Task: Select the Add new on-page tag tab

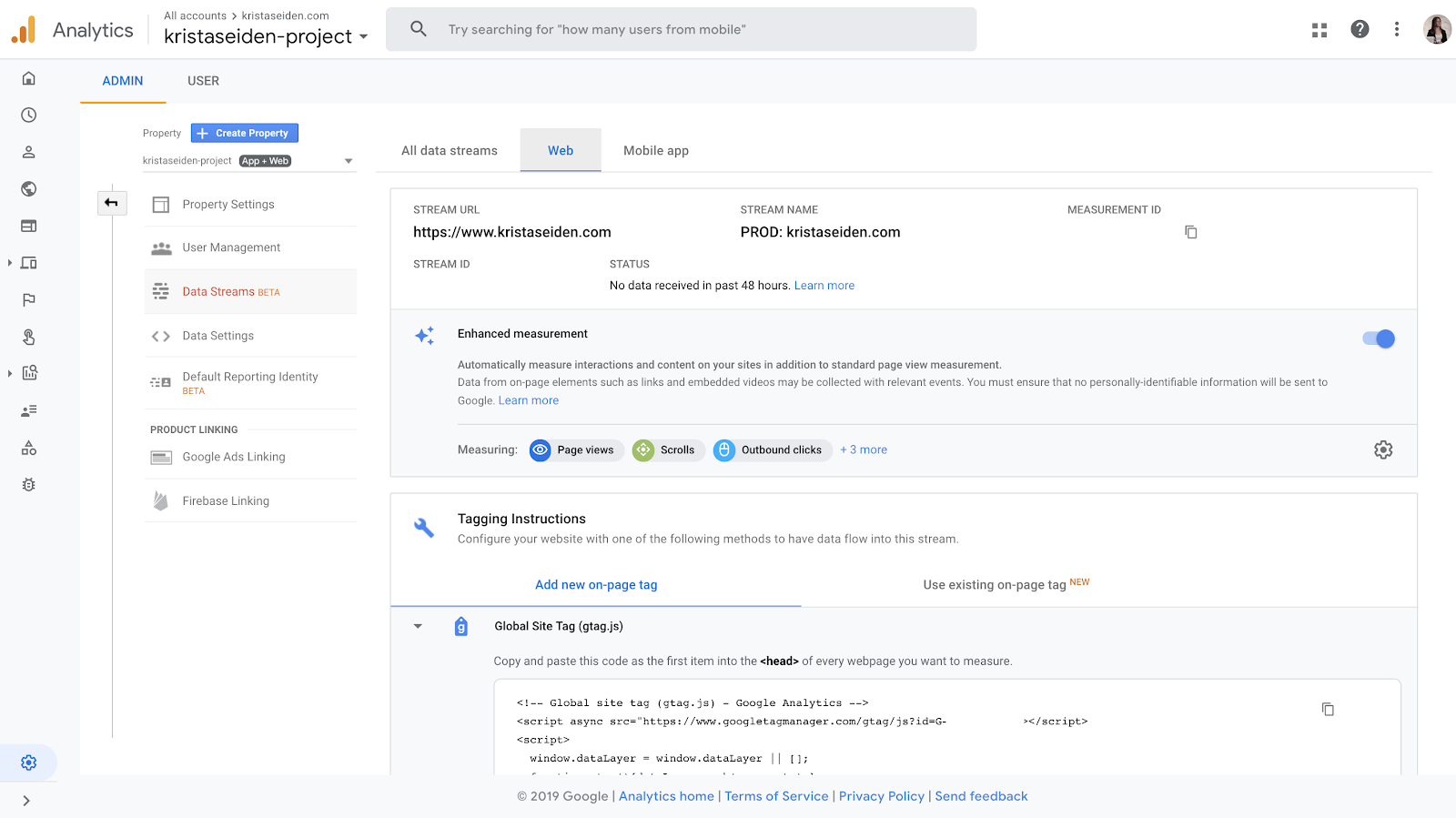Action: (x=596, y=585)
